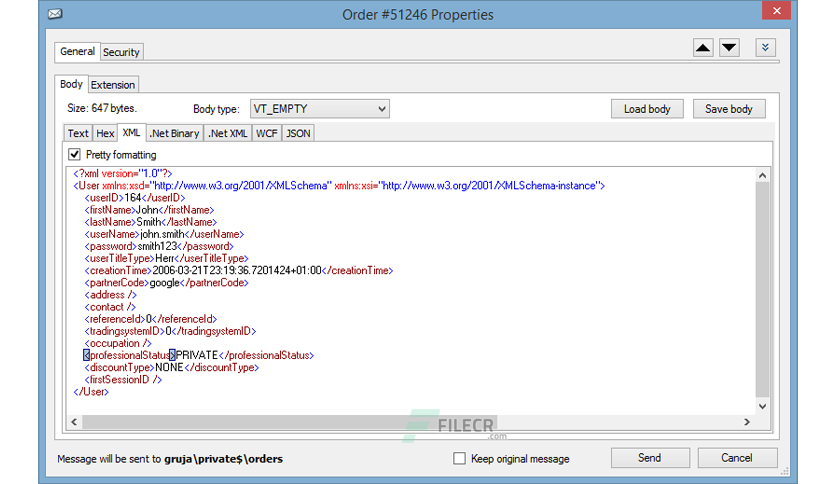Go to previous message with up arrow

703,48
